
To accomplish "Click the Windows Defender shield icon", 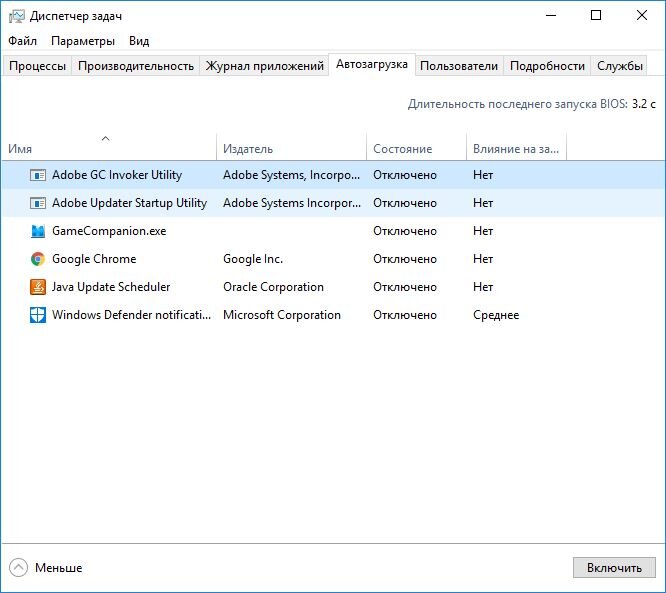I will (x=38, y=315).
